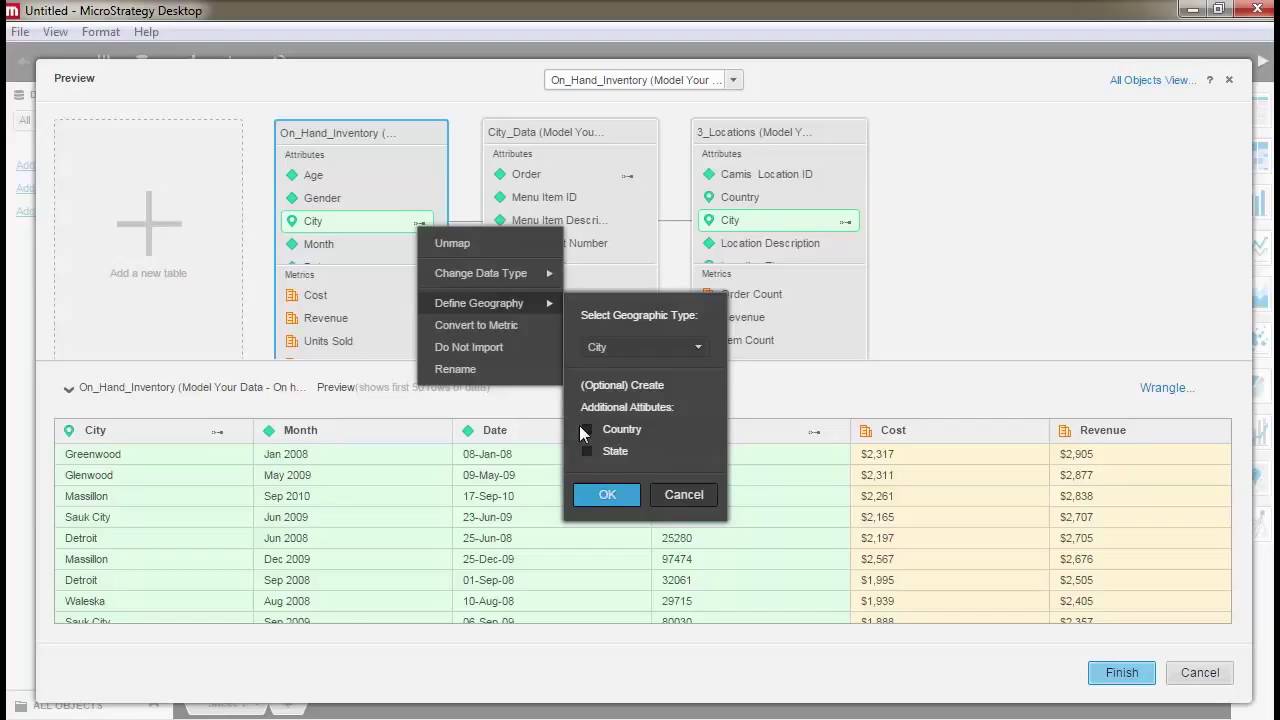Click the Age attribute diamond icon
1280x720 pixels.
[x=292, y=175]
